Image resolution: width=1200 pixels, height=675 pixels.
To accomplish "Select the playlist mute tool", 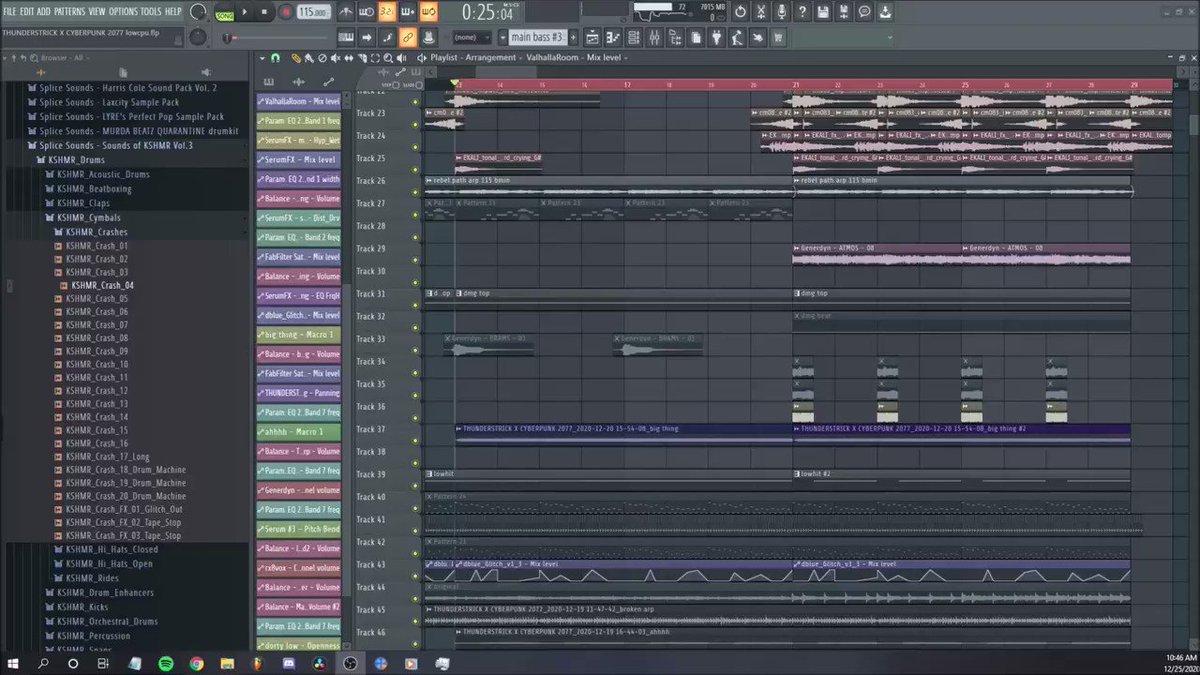I will (x=337, y=58).
